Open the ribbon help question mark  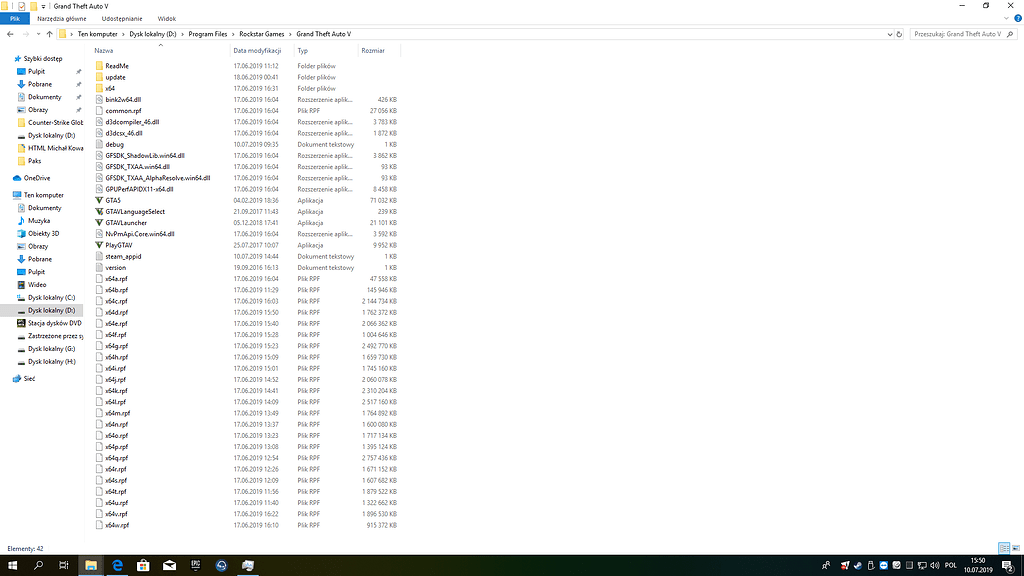pyautogui.click(x=1017, y=19)
